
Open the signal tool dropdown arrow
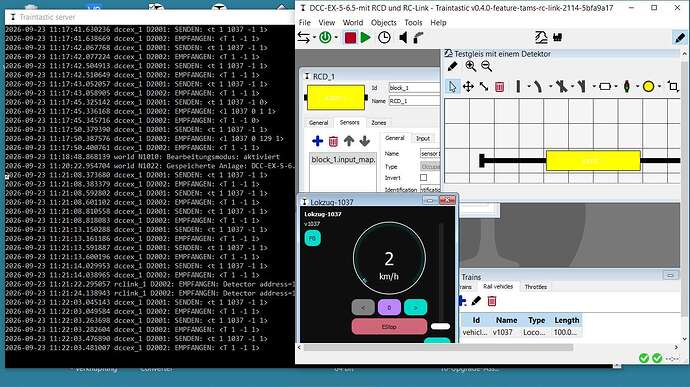pos(637,86)
